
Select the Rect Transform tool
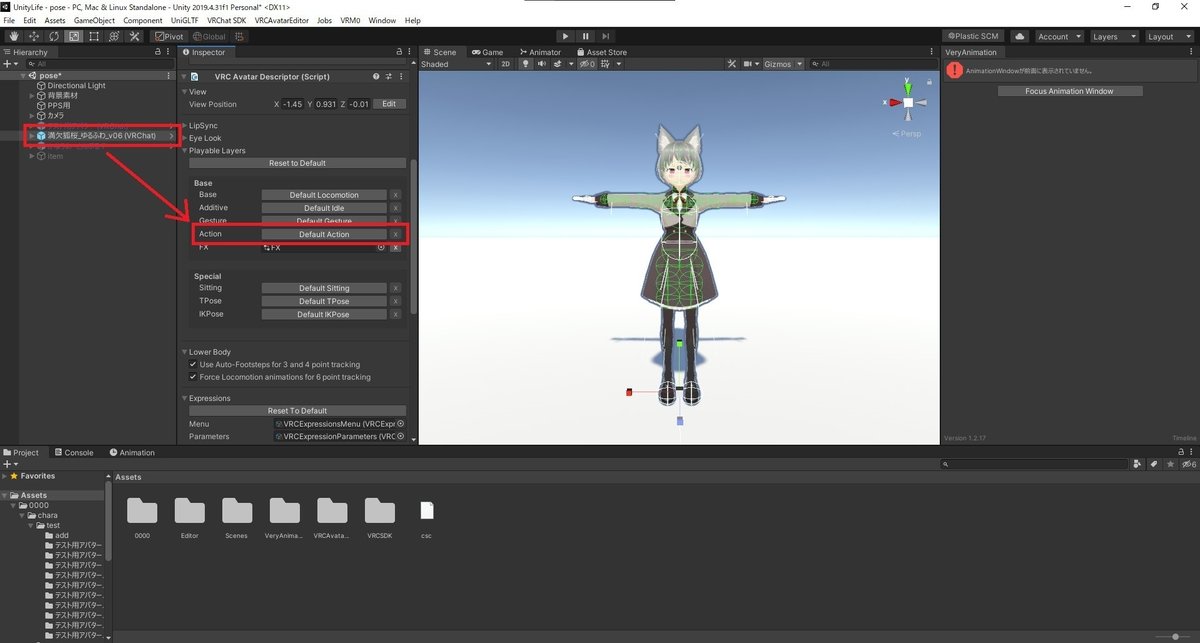click(92, 36)
